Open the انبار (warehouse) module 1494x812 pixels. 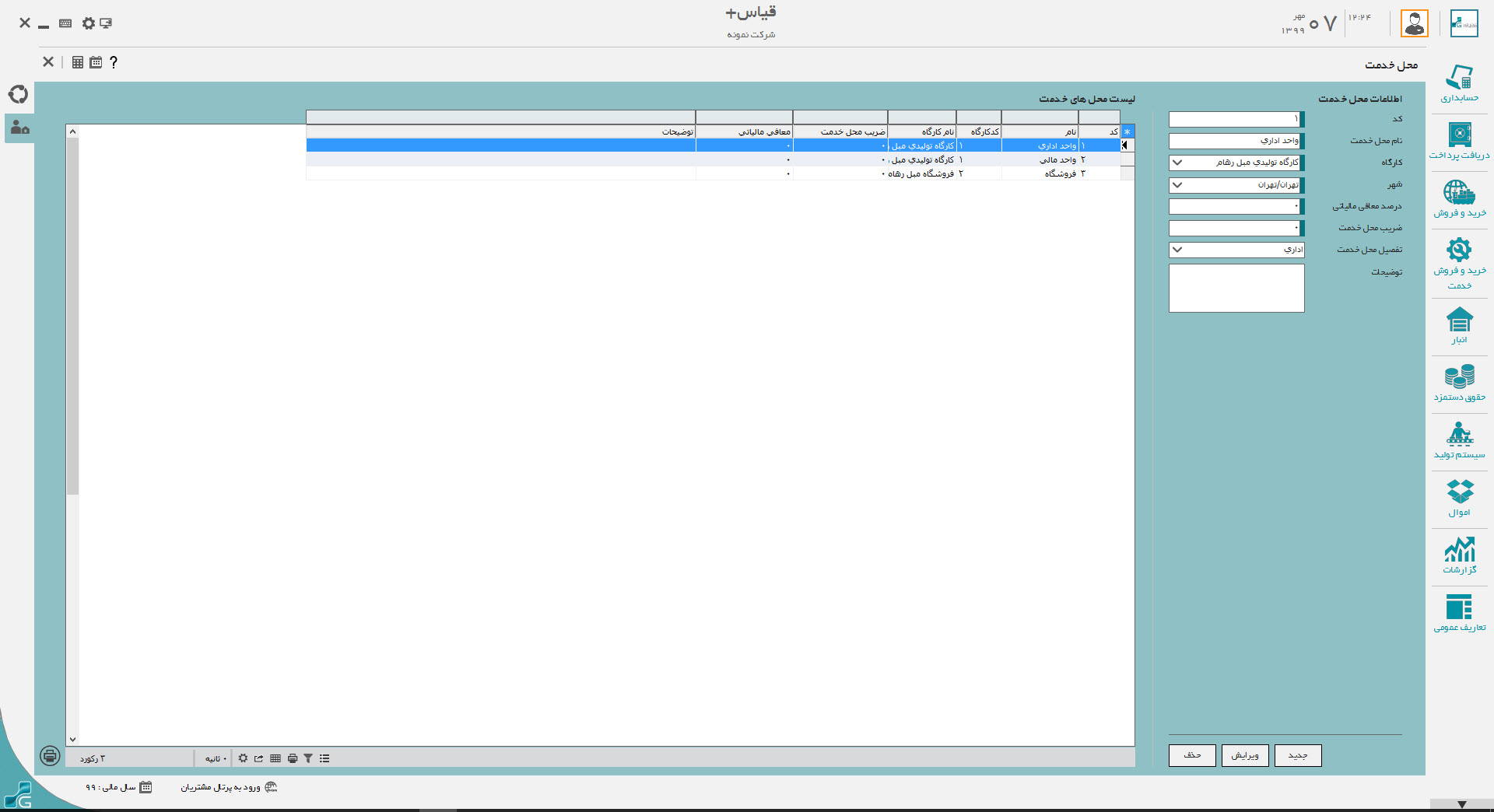tap(1459, 325)
